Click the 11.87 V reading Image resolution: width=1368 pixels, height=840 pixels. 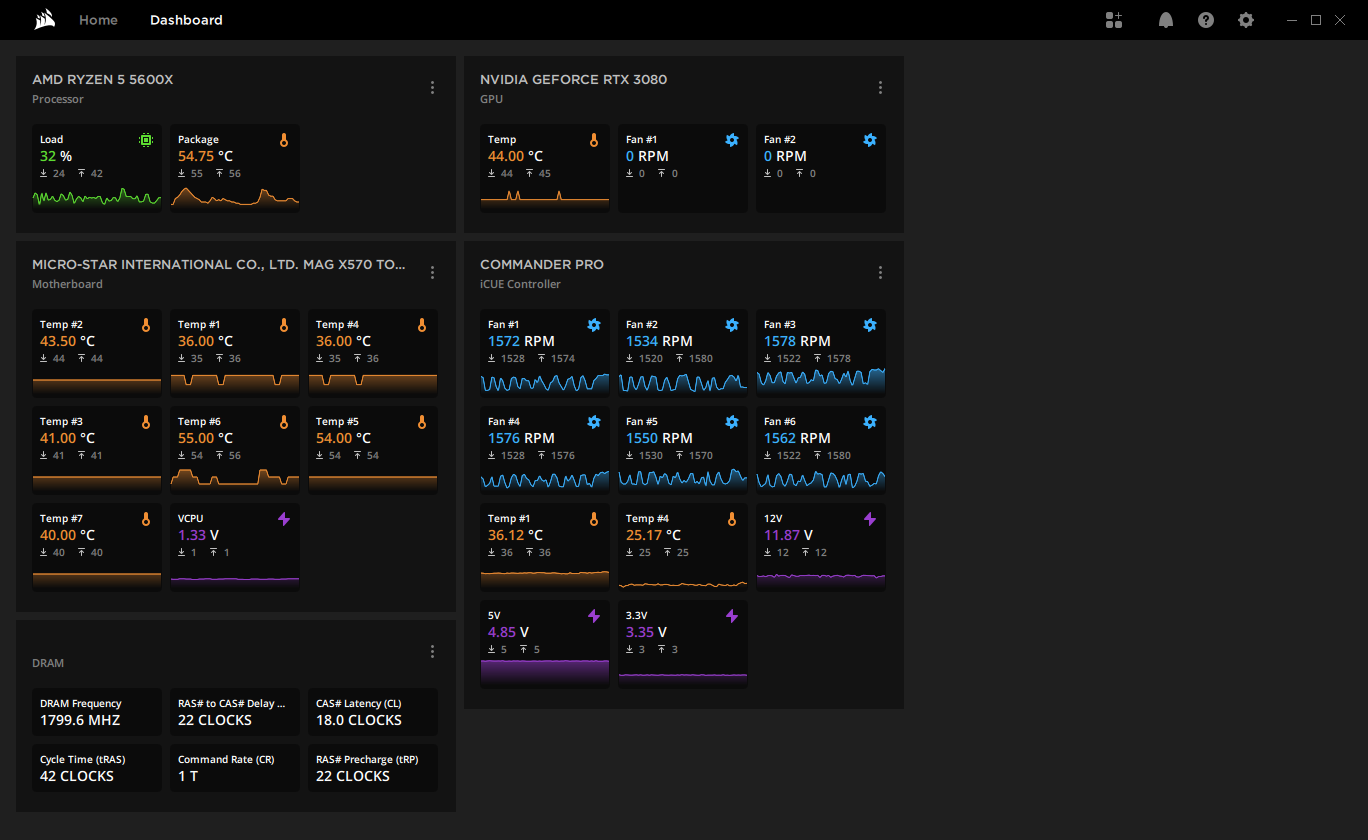click(789, 535)
